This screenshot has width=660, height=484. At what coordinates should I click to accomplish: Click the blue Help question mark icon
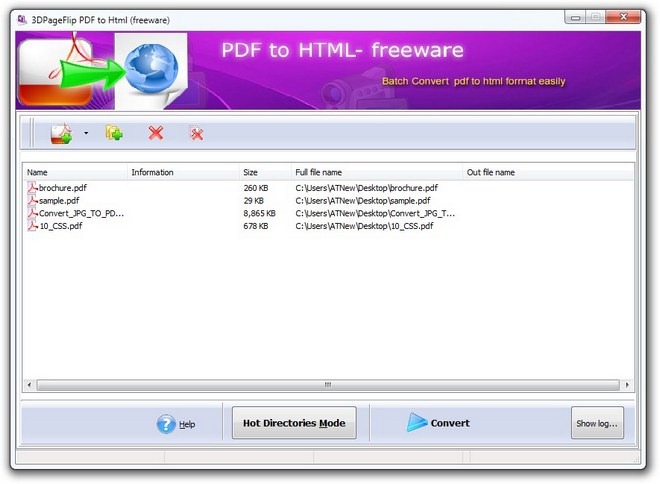[x=166, y=424]
